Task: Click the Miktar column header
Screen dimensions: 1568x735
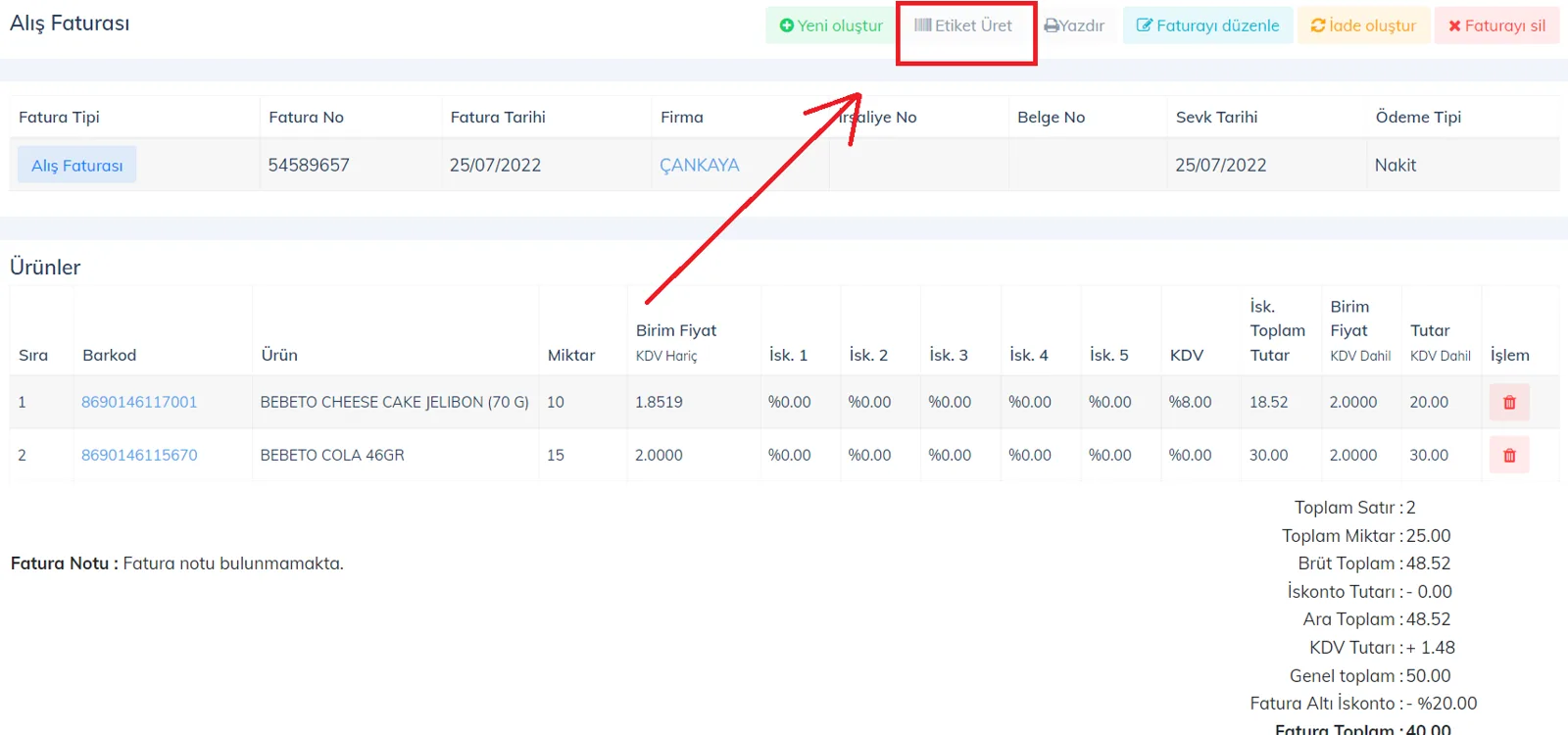Action: point(571,355)
